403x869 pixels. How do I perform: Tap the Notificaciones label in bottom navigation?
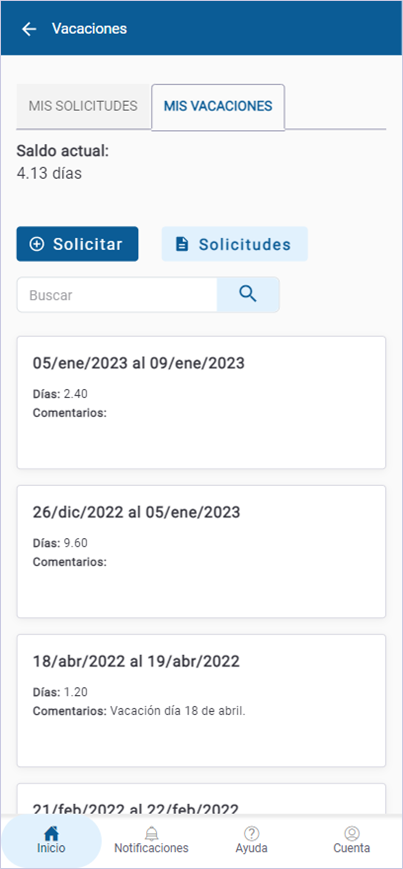(x=151, y=848)
